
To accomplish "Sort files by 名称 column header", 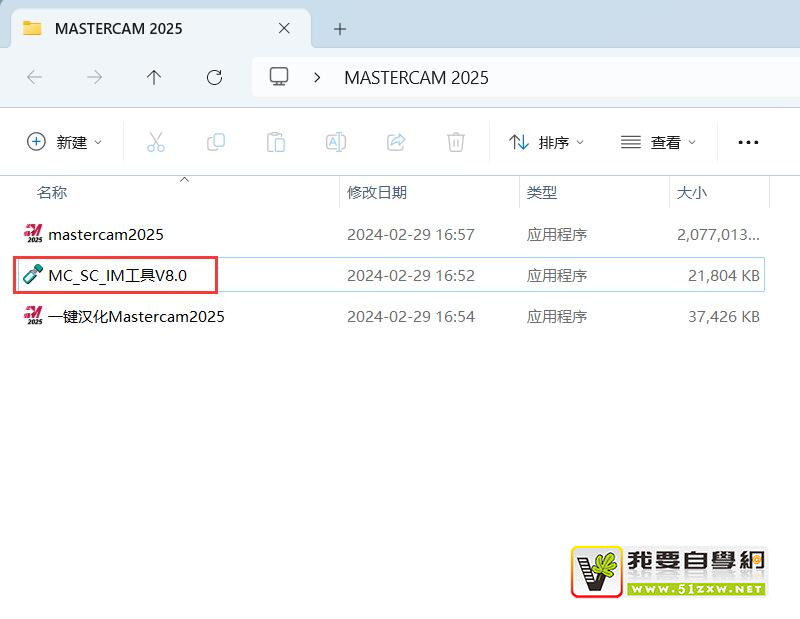I will [x=52, y=192].
